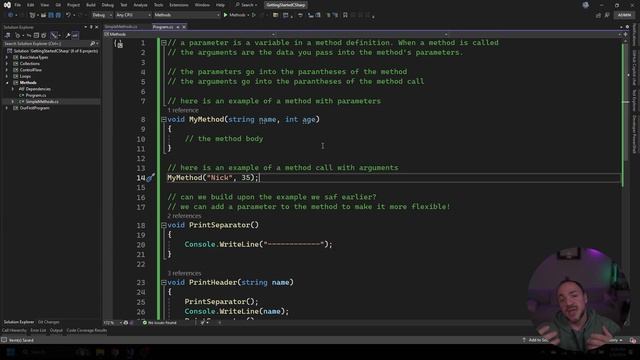This screenshot has width=640, height=360.
Task: Click the feedback icon top right
Action: pyautogui.click(x=607, y=15)
